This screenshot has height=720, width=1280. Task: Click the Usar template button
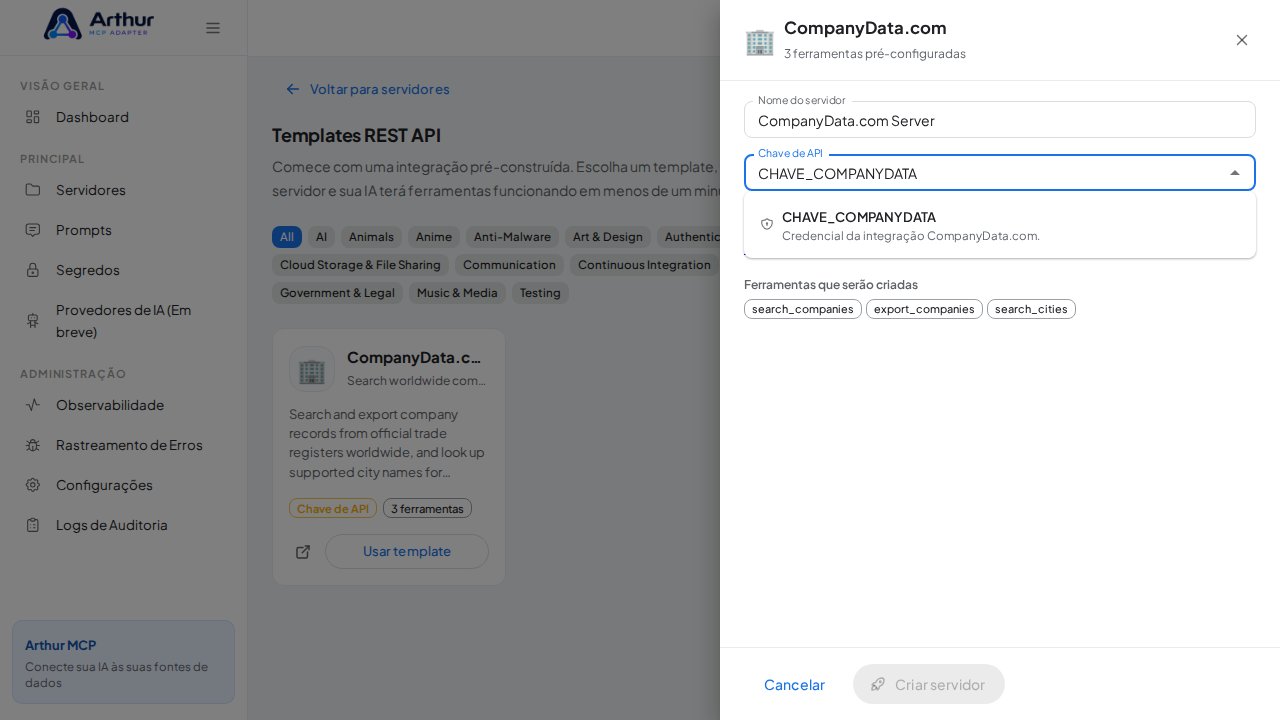click(407, 552)
